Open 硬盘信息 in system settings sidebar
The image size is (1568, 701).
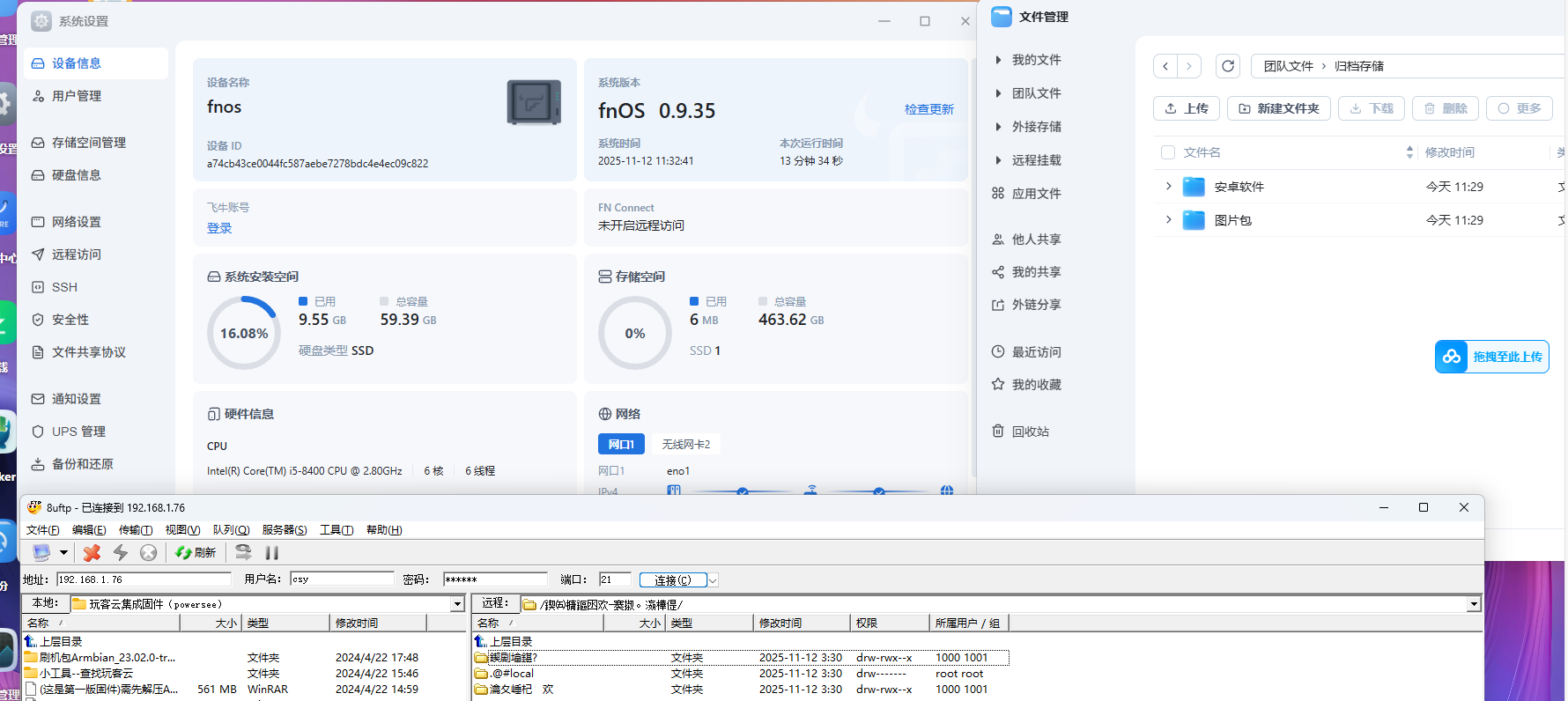(96, 175)
